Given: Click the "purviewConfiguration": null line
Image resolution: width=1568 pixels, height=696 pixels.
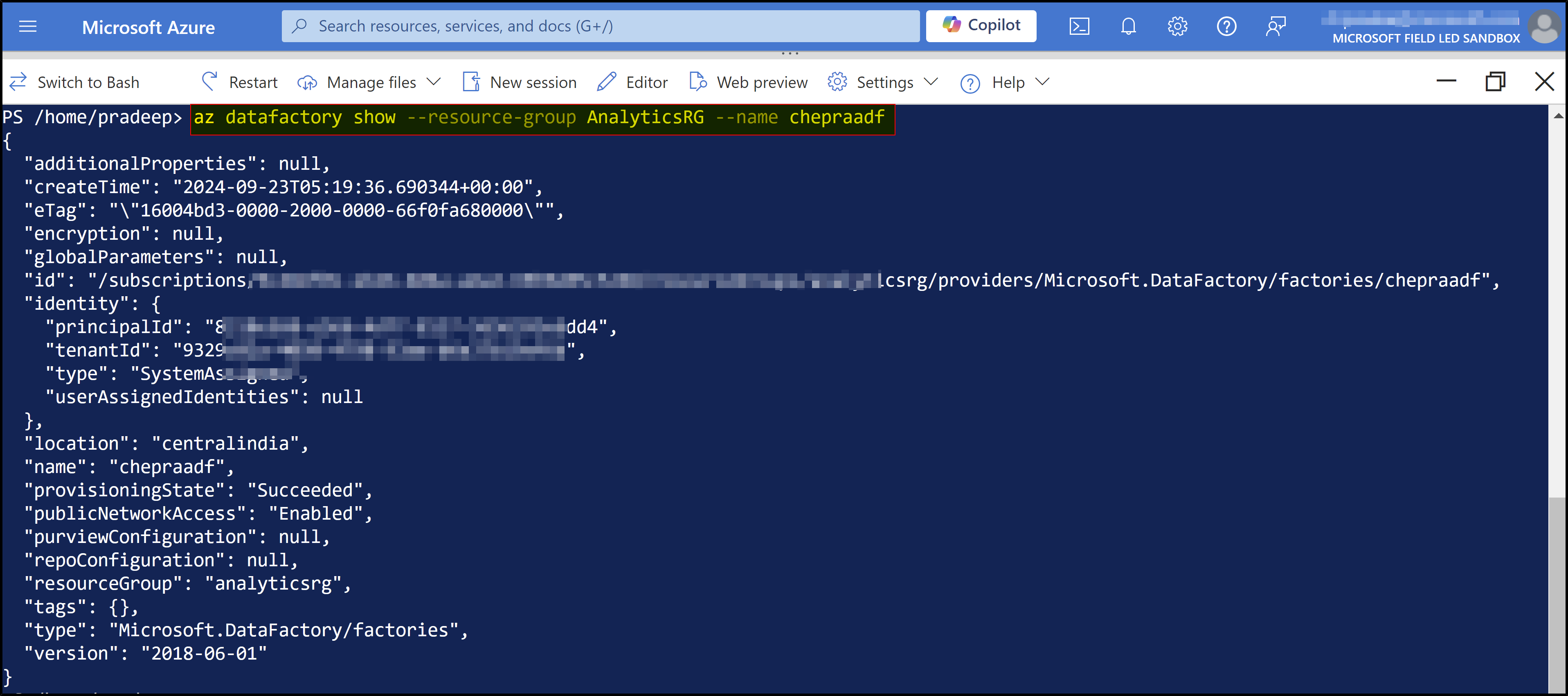Looking at the screenshot, I should [177, 538].
